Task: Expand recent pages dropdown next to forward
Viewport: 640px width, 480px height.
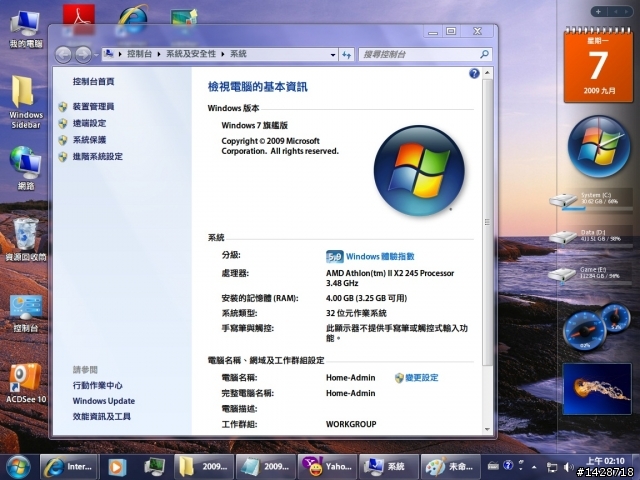Action: (96, 55)
